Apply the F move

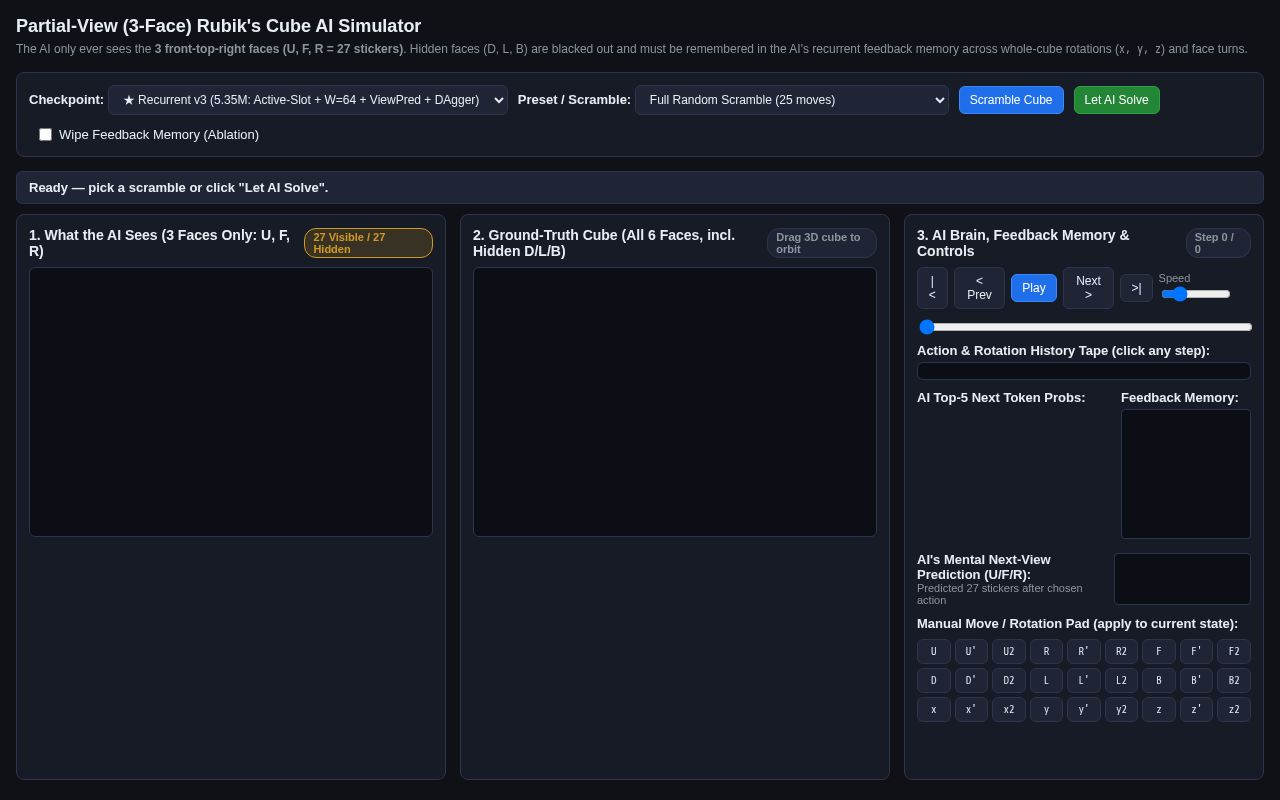[1159, 652]
